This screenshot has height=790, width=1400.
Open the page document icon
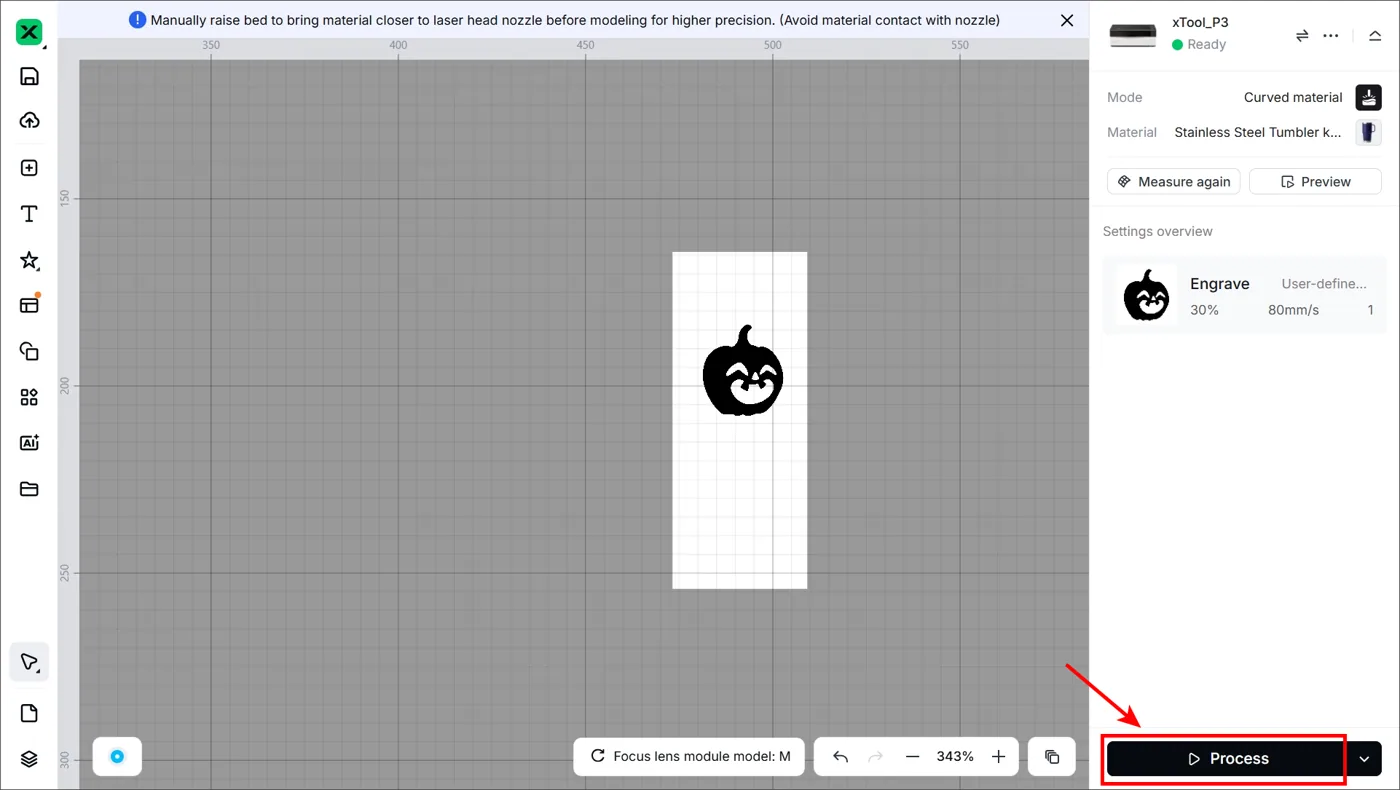[x=29, y=713]
